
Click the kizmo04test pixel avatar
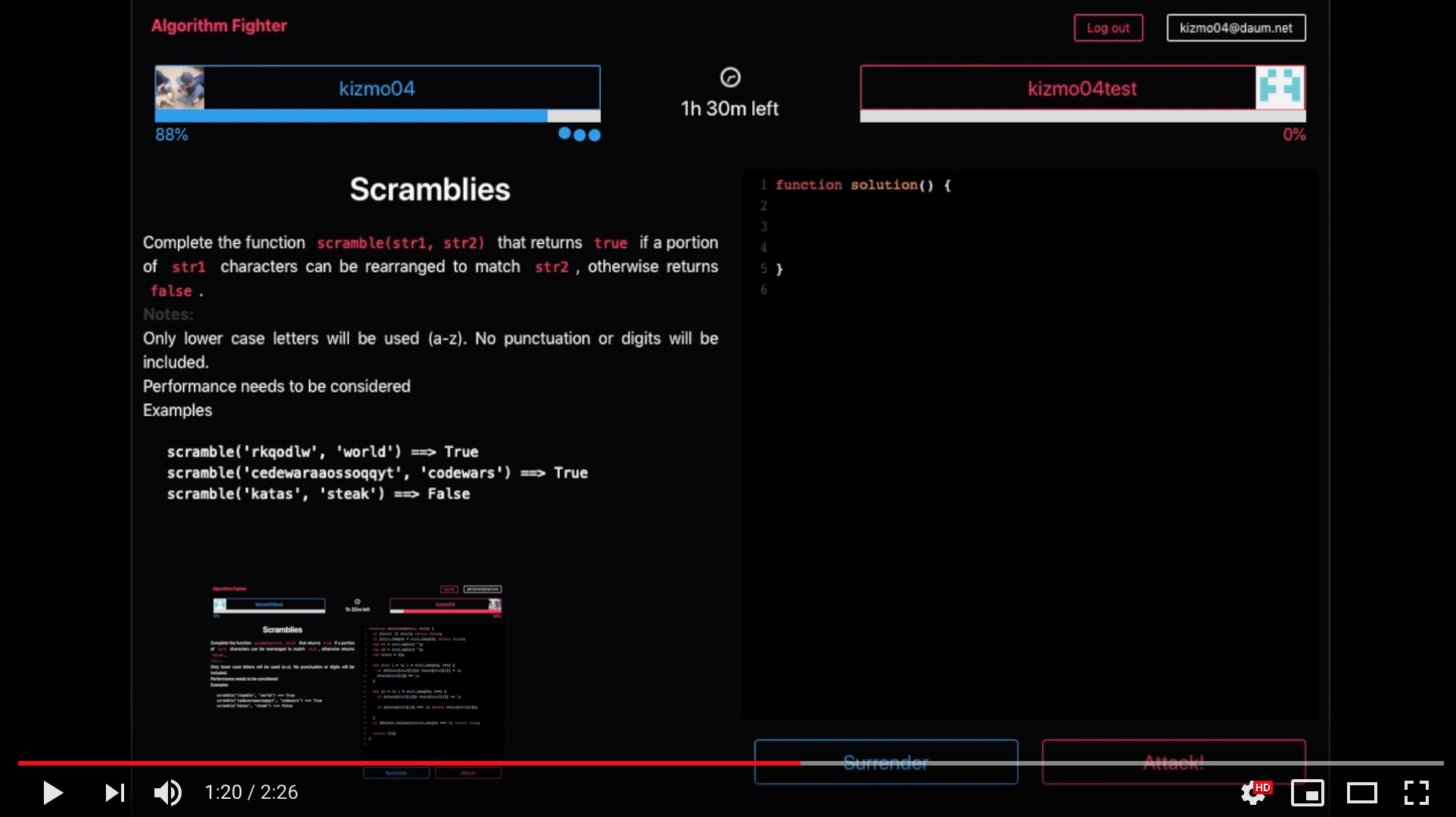[x=1280, y=88]
